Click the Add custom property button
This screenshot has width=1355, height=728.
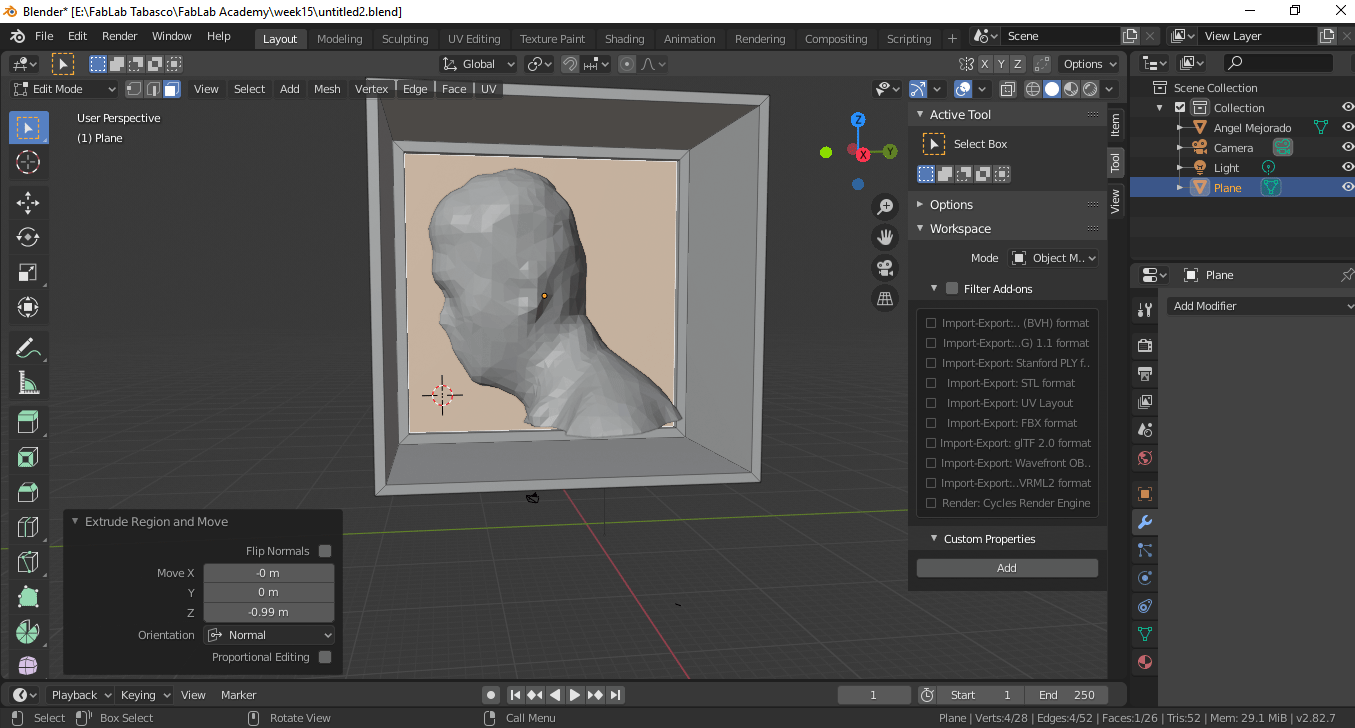pyautogui.click(x=1006, y=568)
